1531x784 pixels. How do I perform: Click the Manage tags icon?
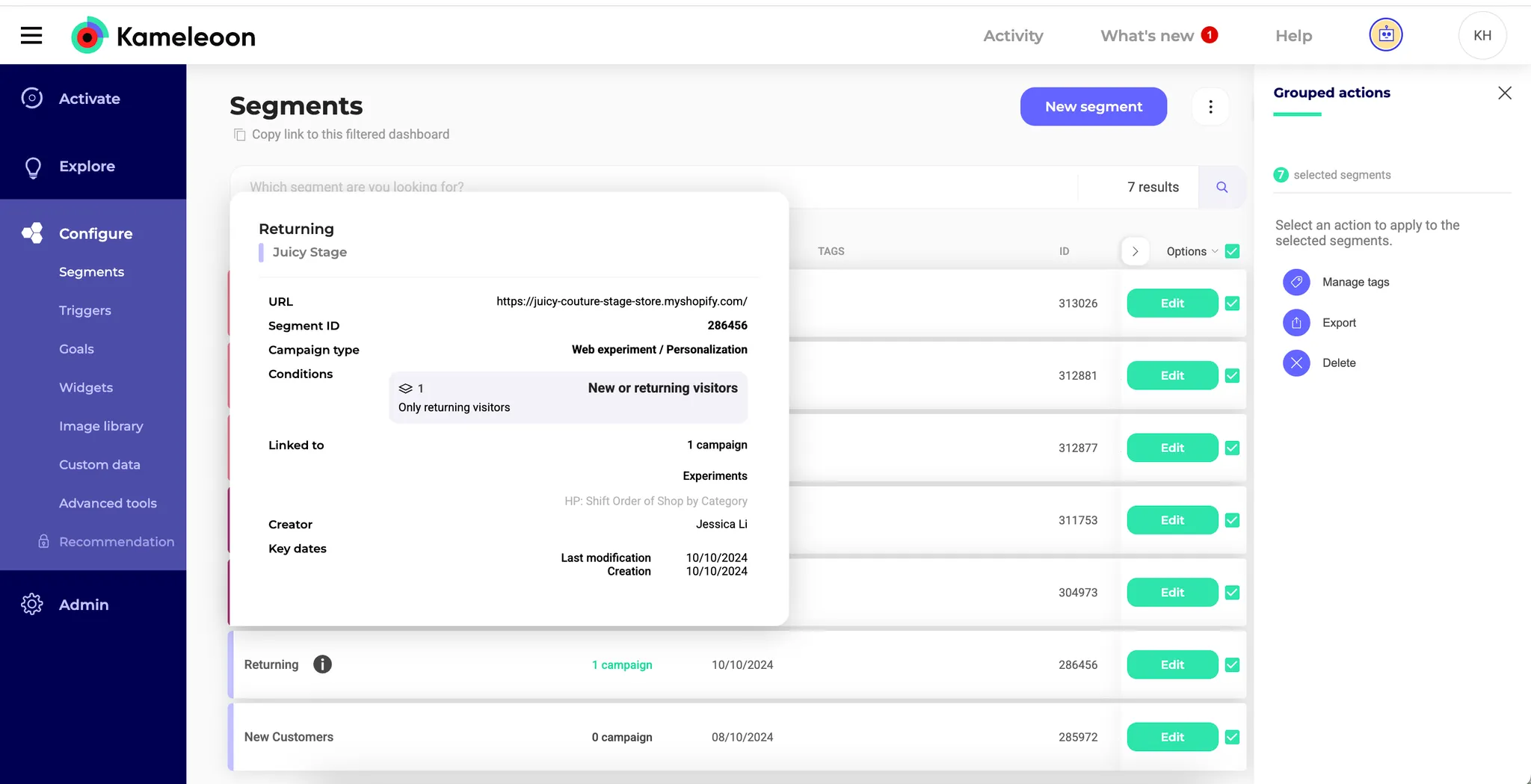coord(1296,282)
